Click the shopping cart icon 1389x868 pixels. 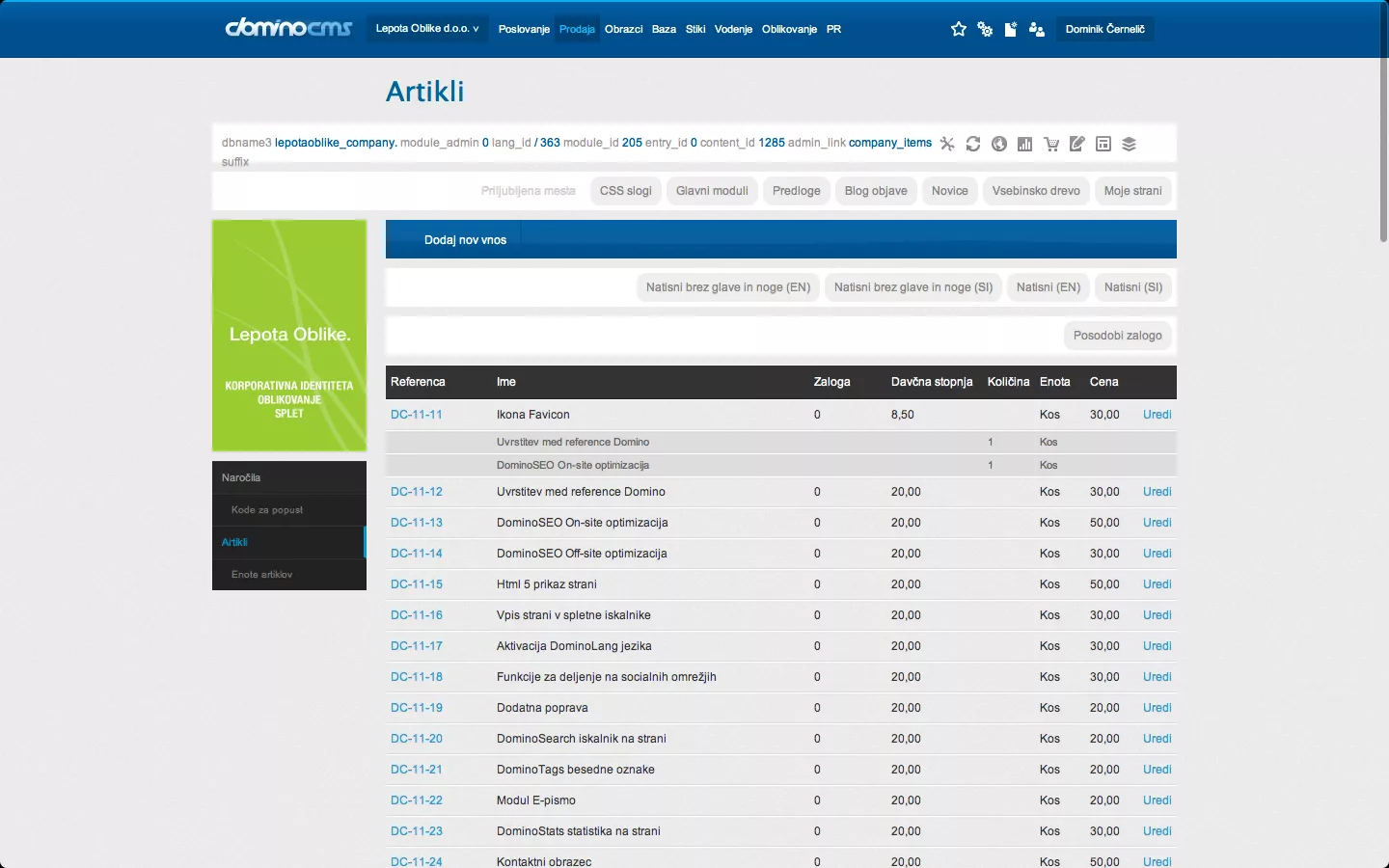point(1051,144)
